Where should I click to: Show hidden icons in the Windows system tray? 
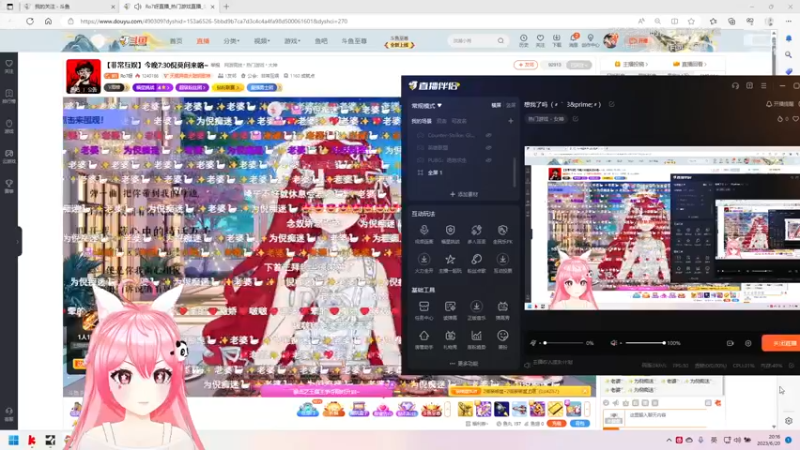(x=669, y=440)
